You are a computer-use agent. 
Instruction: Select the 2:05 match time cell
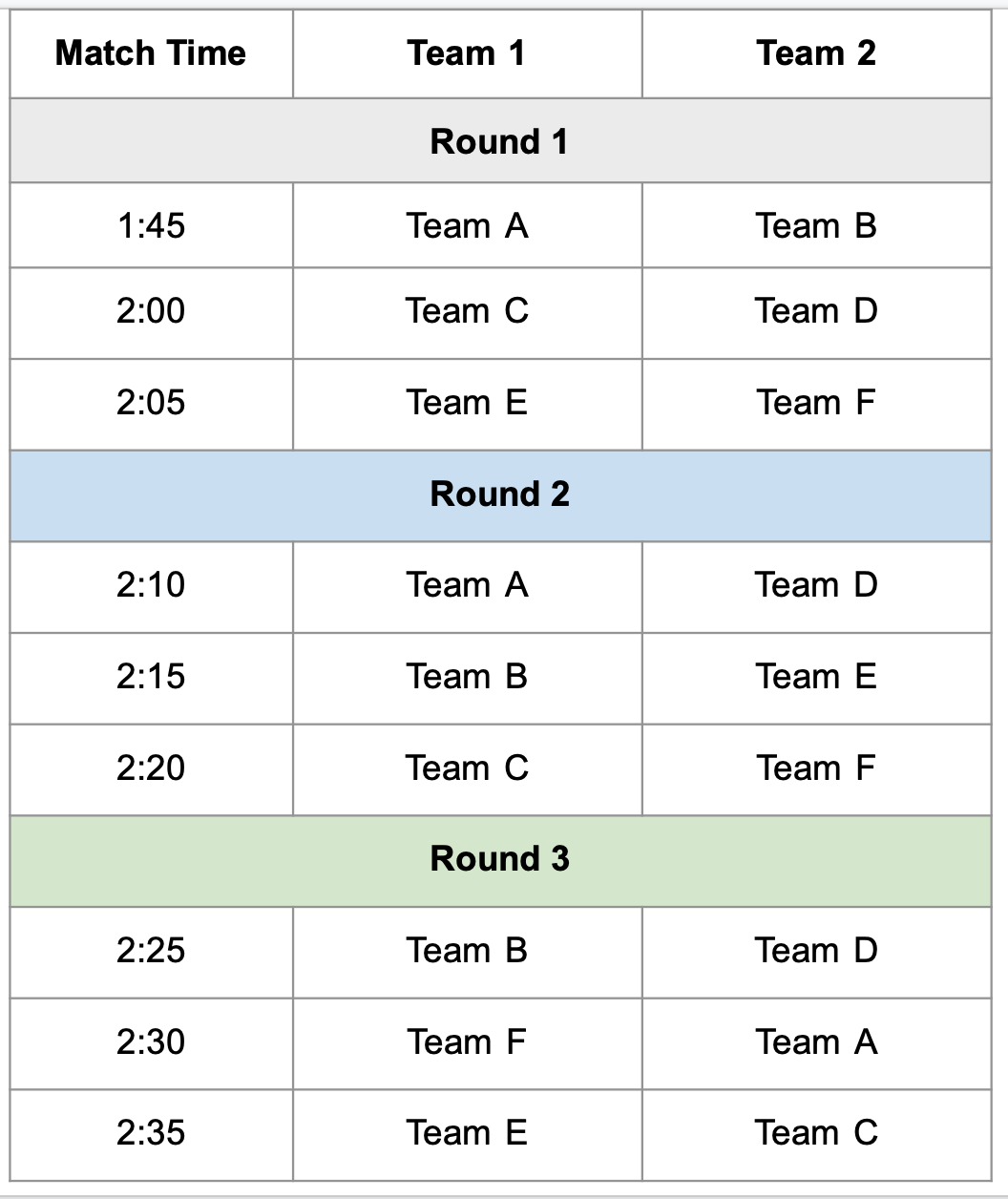coord(151,403)
